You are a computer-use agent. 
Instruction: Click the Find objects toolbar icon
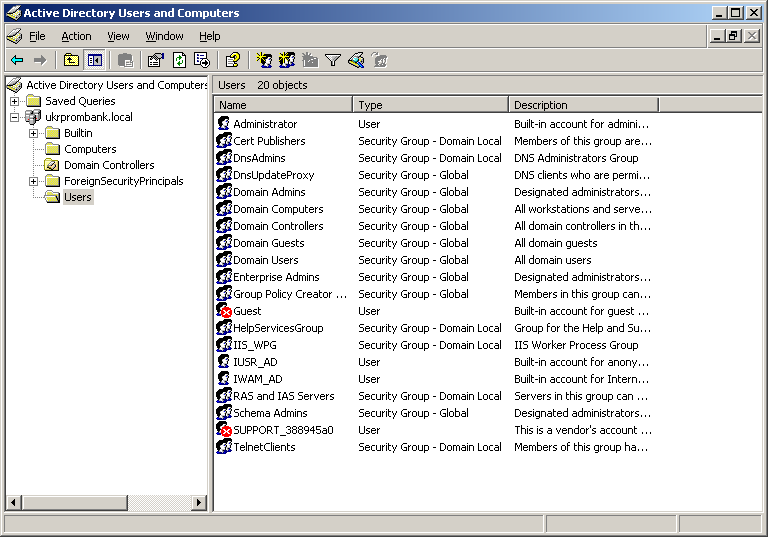(356, 60)
